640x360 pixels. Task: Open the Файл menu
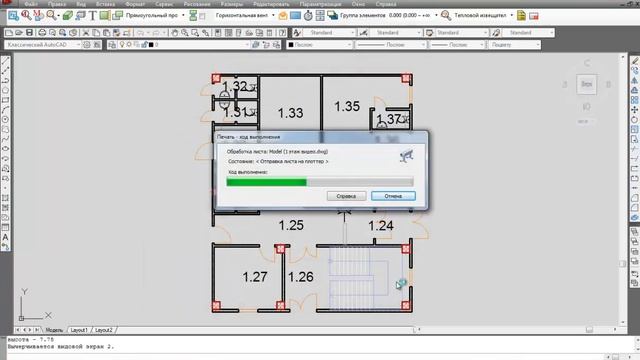pos(31,4)
